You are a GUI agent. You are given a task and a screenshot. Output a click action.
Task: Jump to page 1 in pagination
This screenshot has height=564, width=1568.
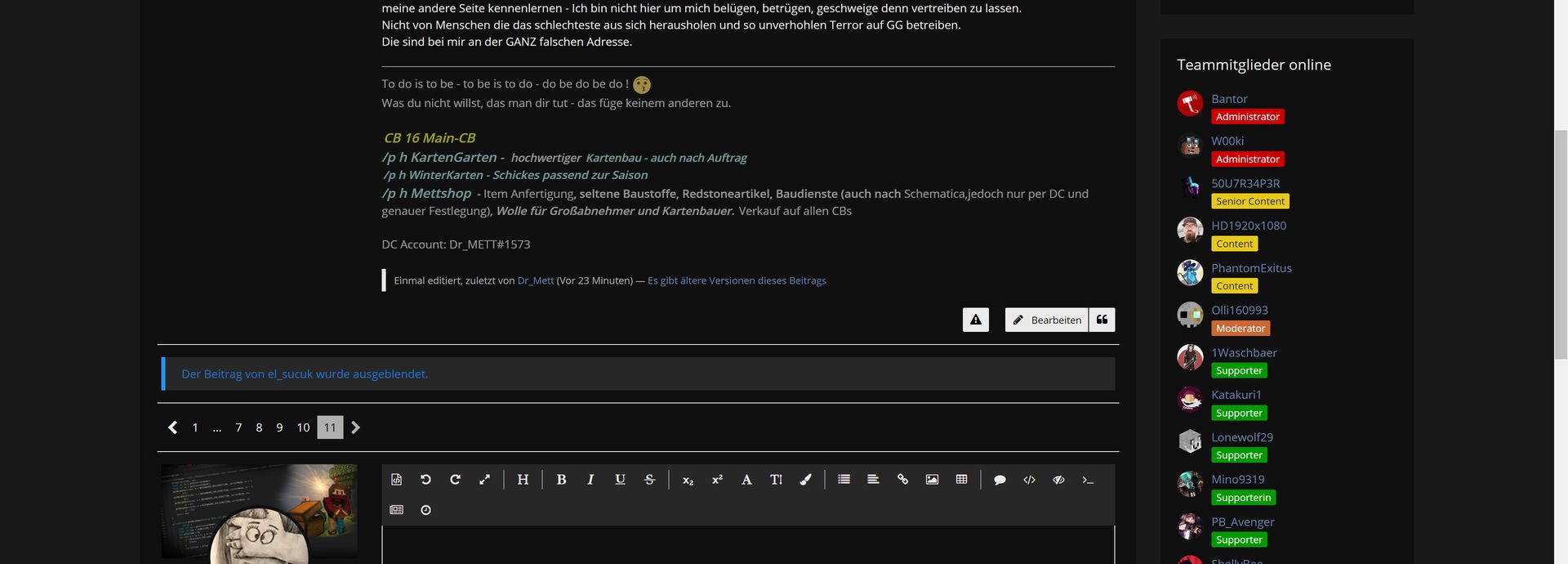tap(195, 427)
